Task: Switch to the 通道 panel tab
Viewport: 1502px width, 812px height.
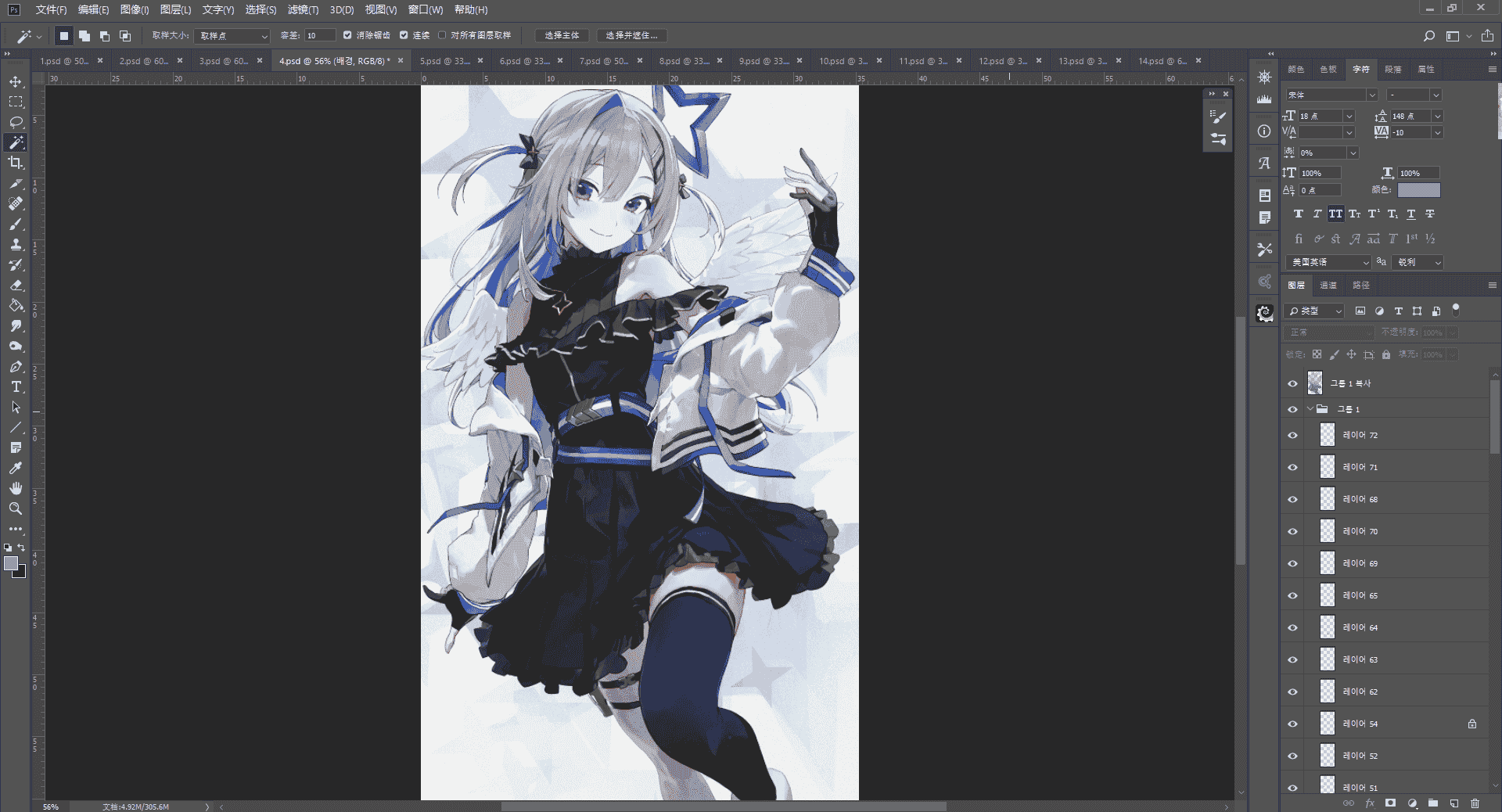Action: [x=1328, y=286]
